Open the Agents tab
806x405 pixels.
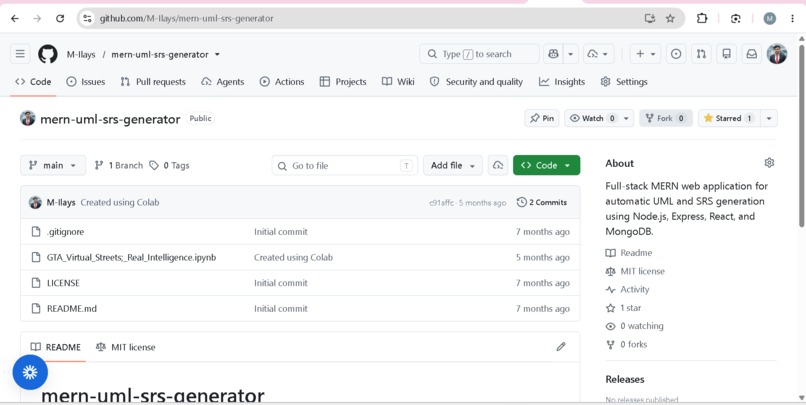[x=223, y=82]
